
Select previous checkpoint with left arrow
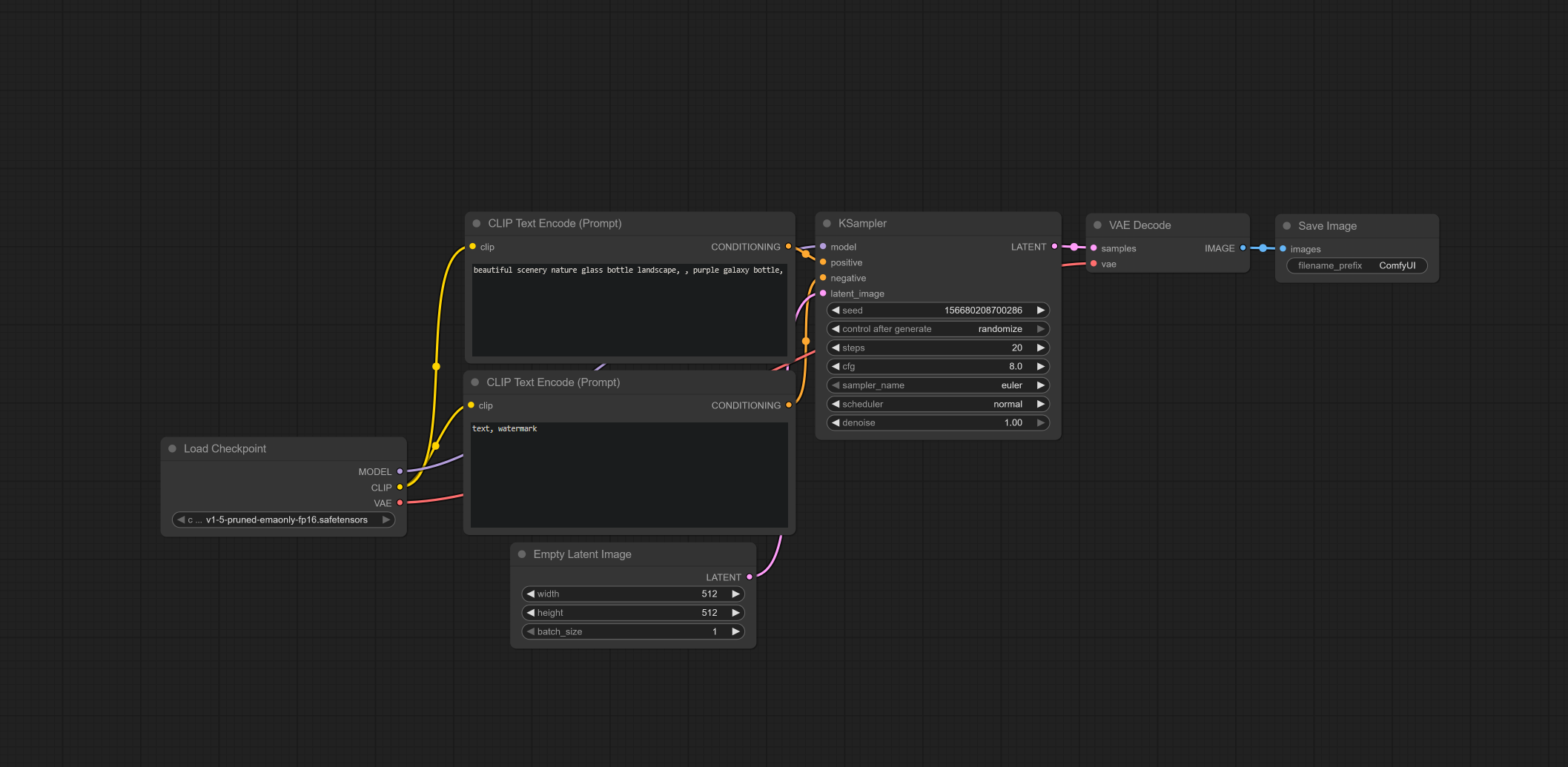[181, 519]
